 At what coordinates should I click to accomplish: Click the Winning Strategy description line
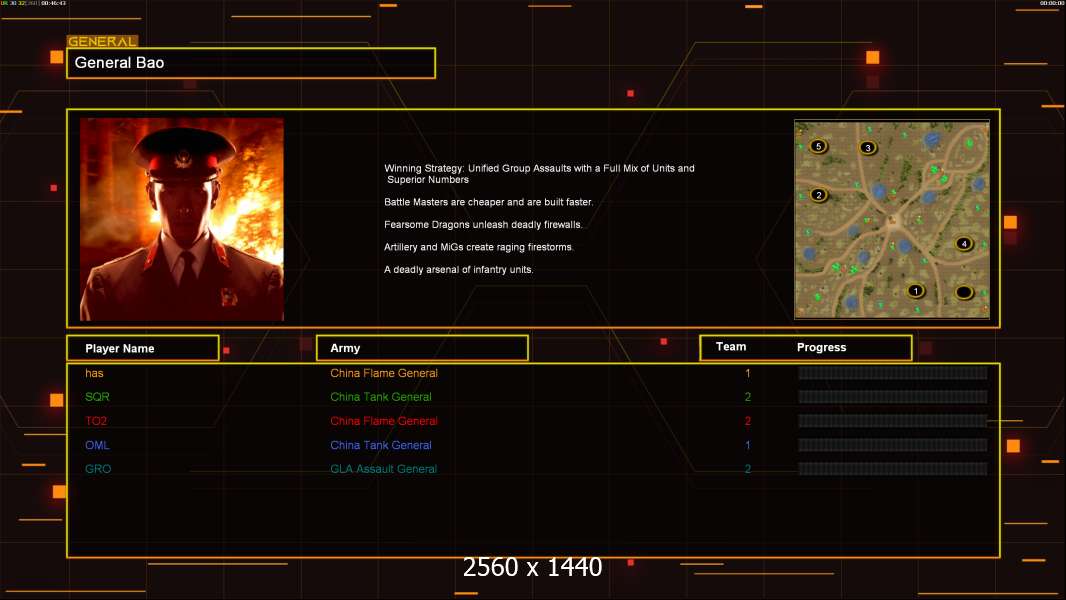[539, 174]
